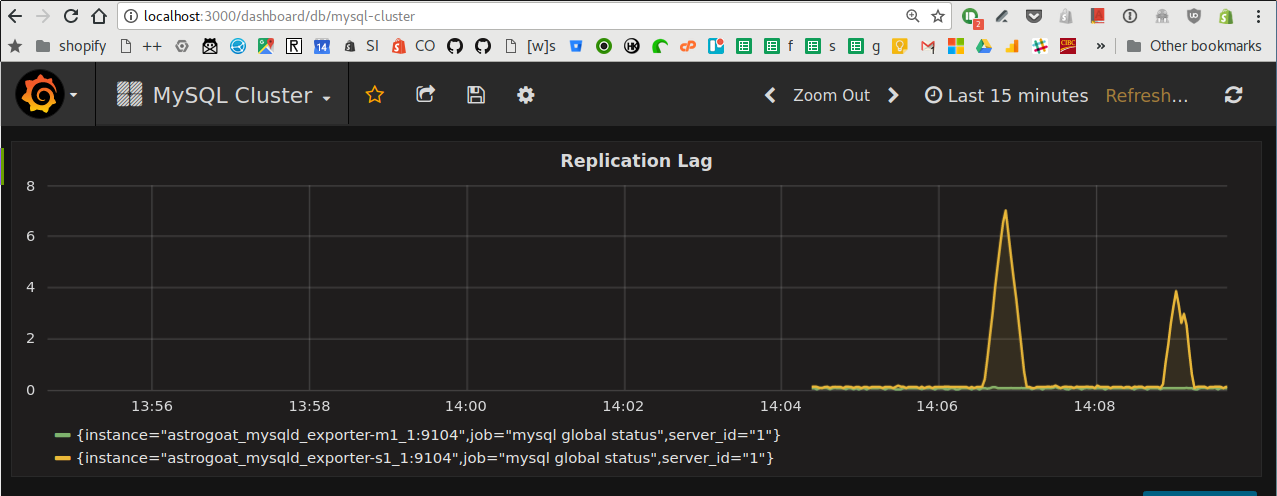The width and height of the screenshot is (1277, 496).
Task: Open the uBlock shield extension
Action: 1194,16
